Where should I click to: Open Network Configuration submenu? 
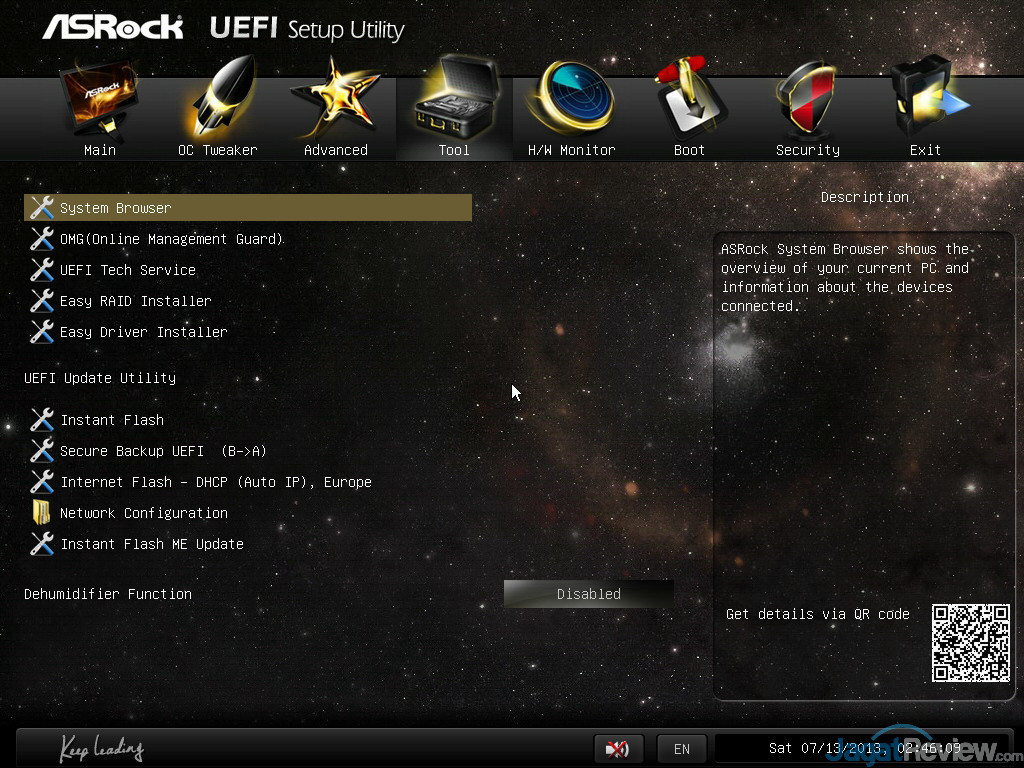click(x=144, y=513)
